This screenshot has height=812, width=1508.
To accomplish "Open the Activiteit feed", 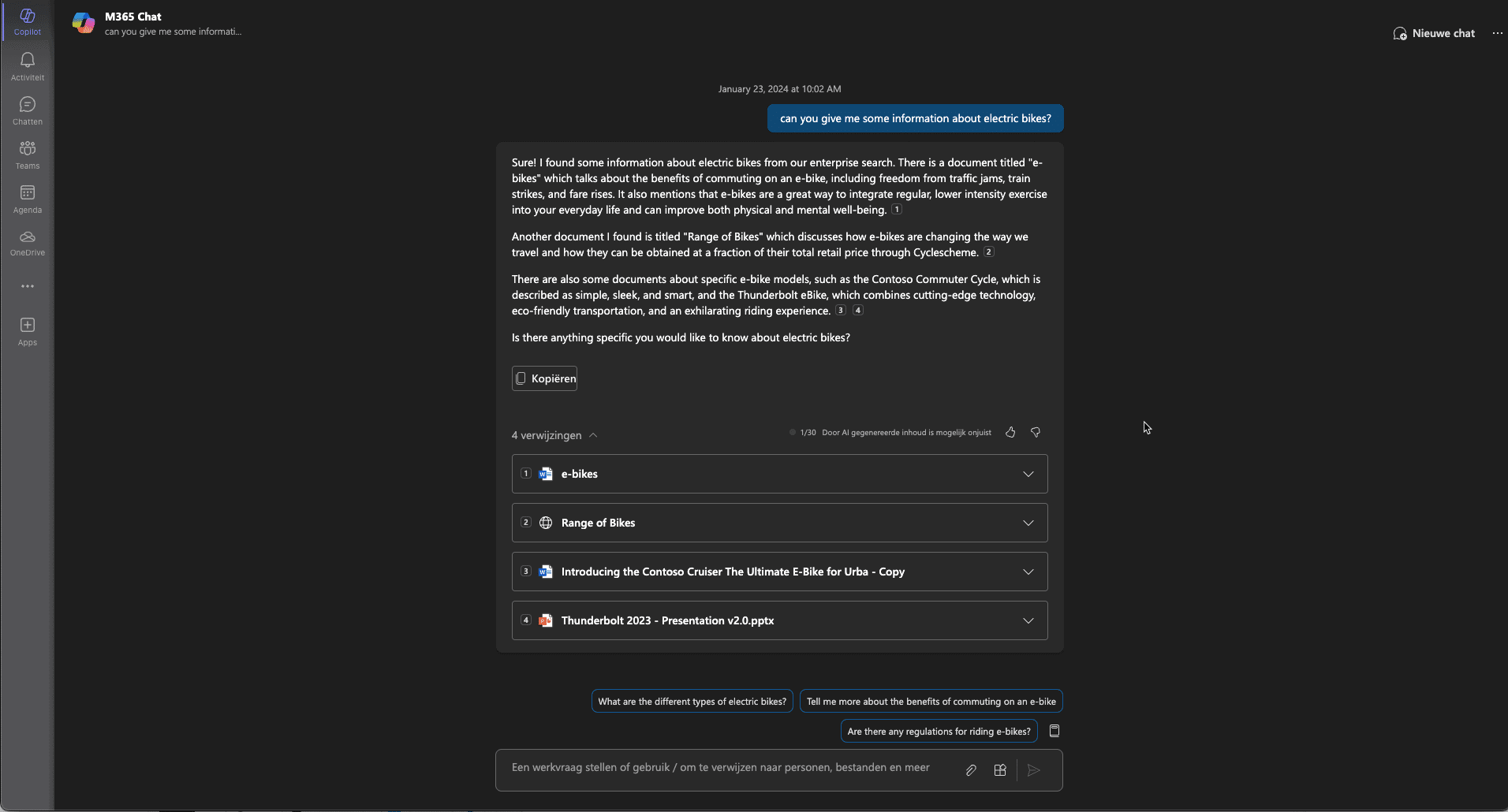I will (x=27, y=66).
